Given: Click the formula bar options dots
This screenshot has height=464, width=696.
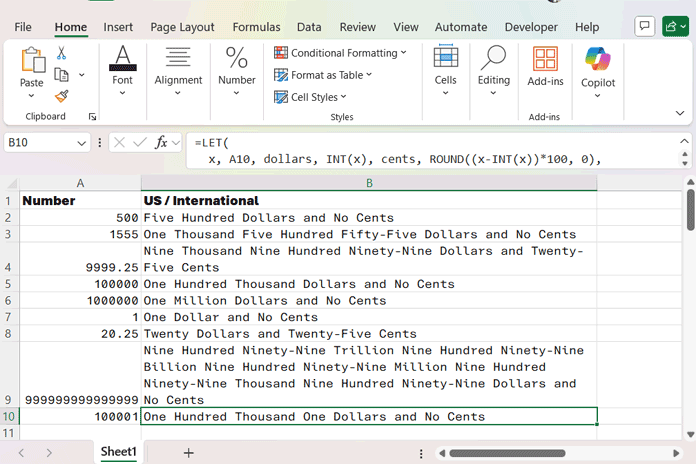Looking at the screenshot, I should [99, 143].
